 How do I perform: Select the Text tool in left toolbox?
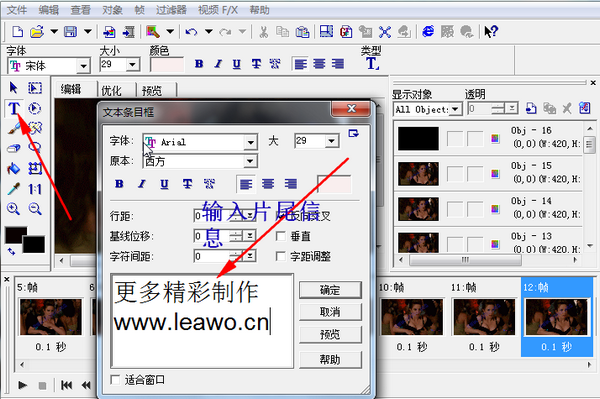coord(14,109)
